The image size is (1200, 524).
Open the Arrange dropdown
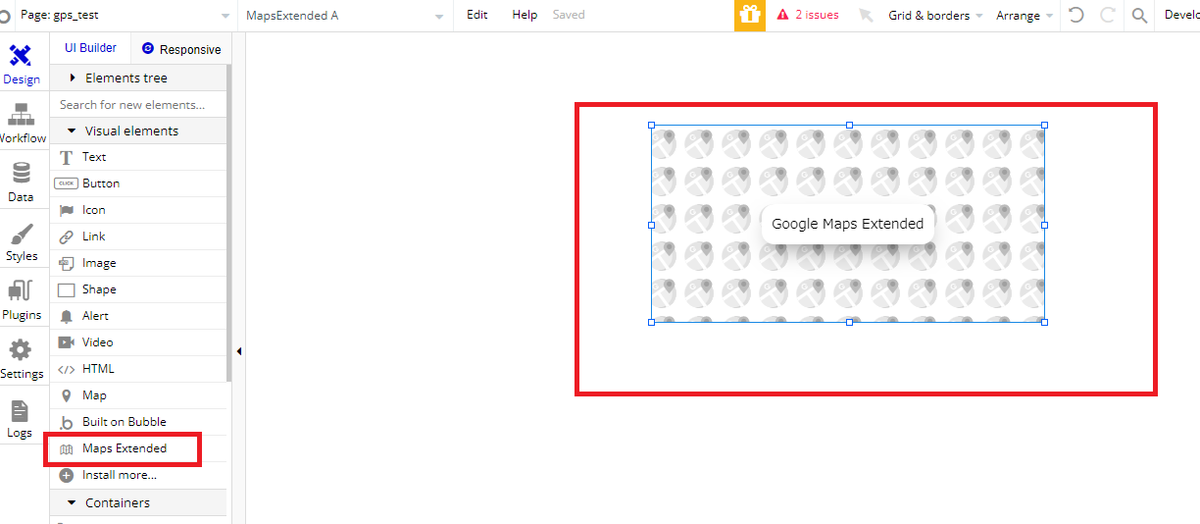point(1025,15)
